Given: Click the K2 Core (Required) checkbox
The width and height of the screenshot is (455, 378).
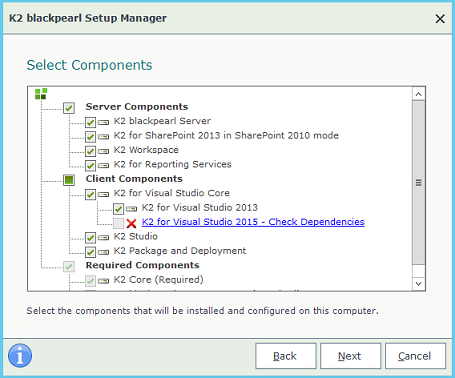Looking at the screenshot, I should (90, 281).
